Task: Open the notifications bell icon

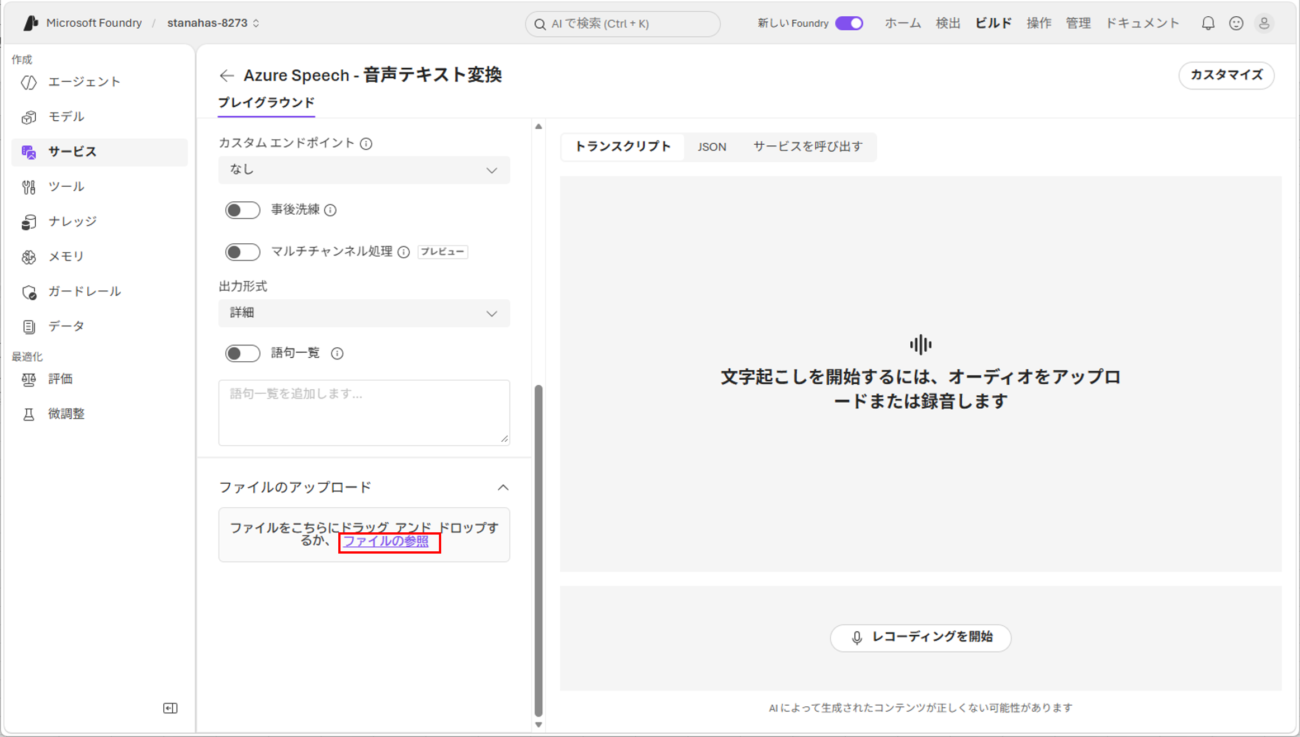Action: pos(1208,23)
